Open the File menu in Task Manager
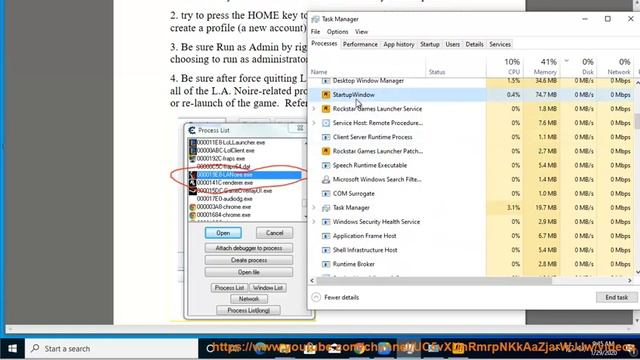 coord(316,31)
